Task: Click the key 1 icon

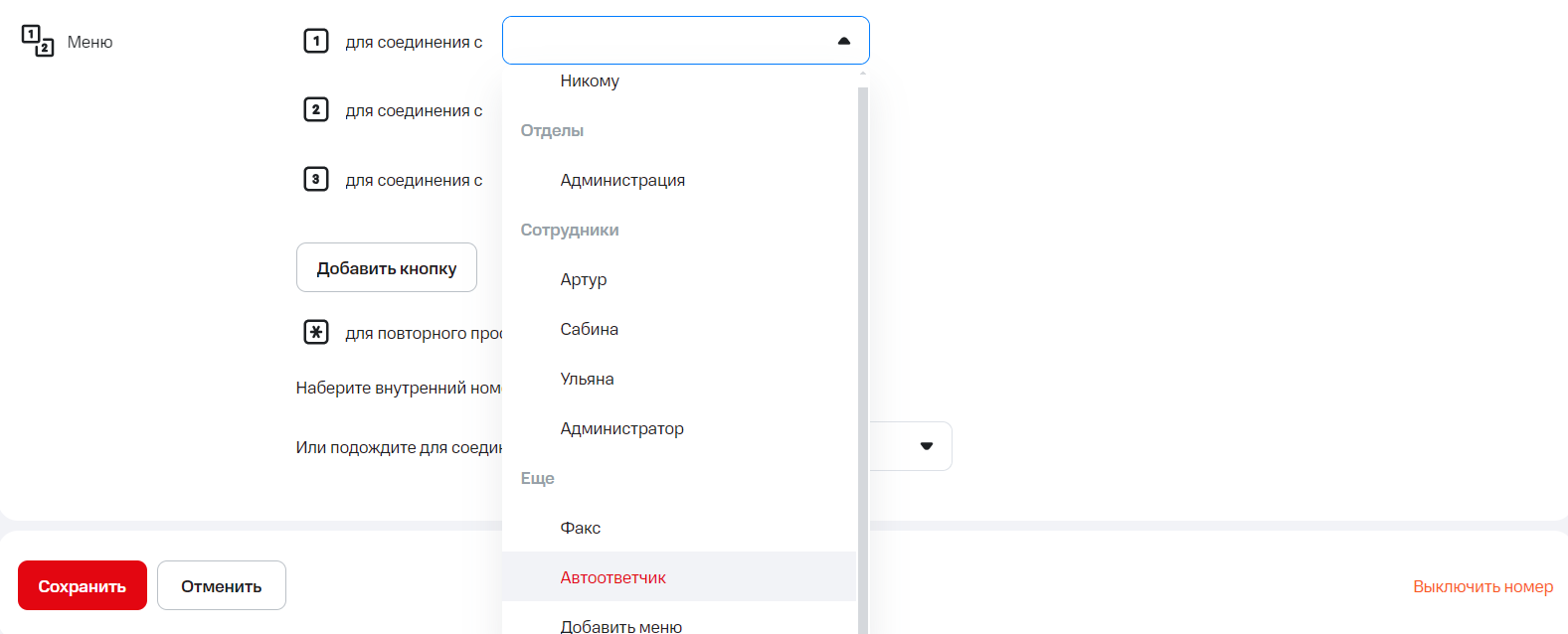Action: point(315,41)
